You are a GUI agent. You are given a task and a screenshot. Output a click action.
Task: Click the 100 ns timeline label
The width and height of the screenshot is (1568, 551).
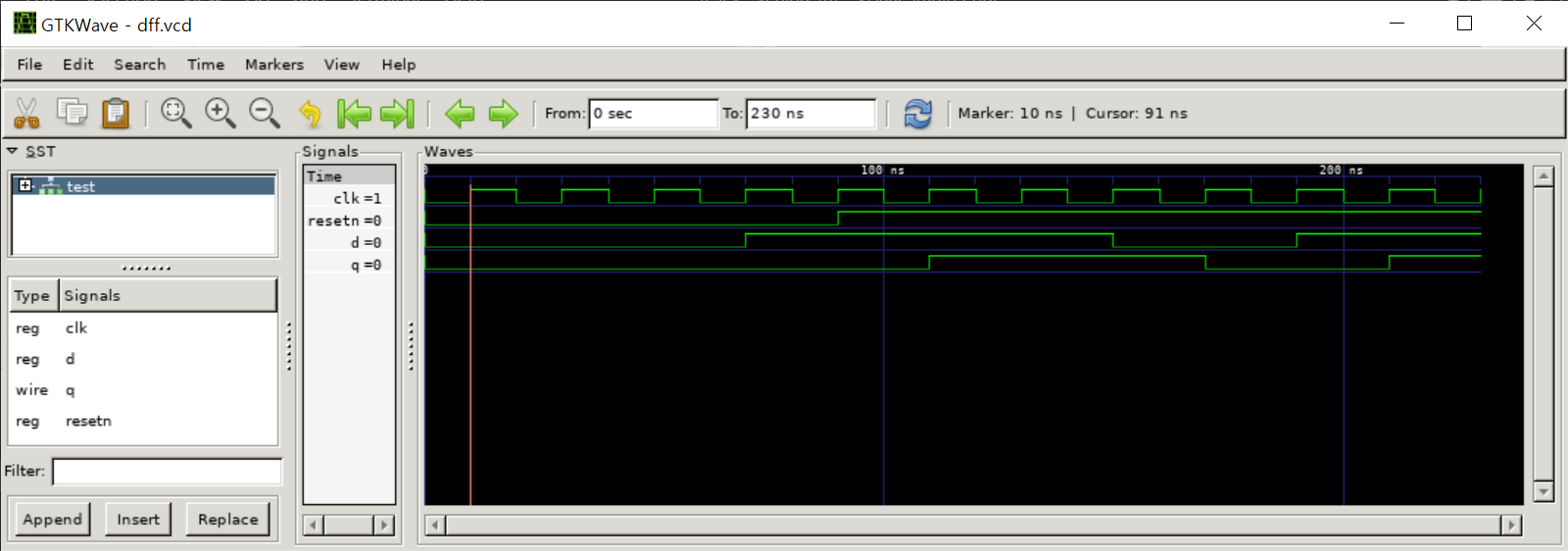click(882, 170)
